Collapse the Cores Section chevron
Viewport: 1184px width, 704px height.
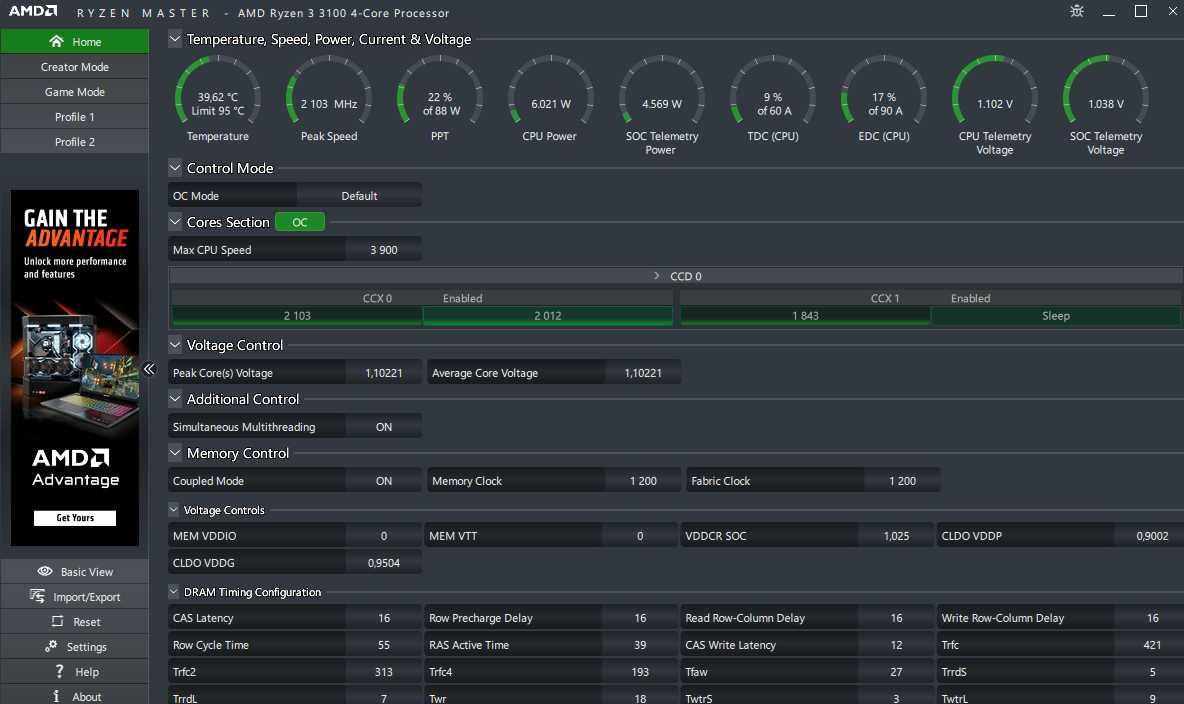pos(175,221)
